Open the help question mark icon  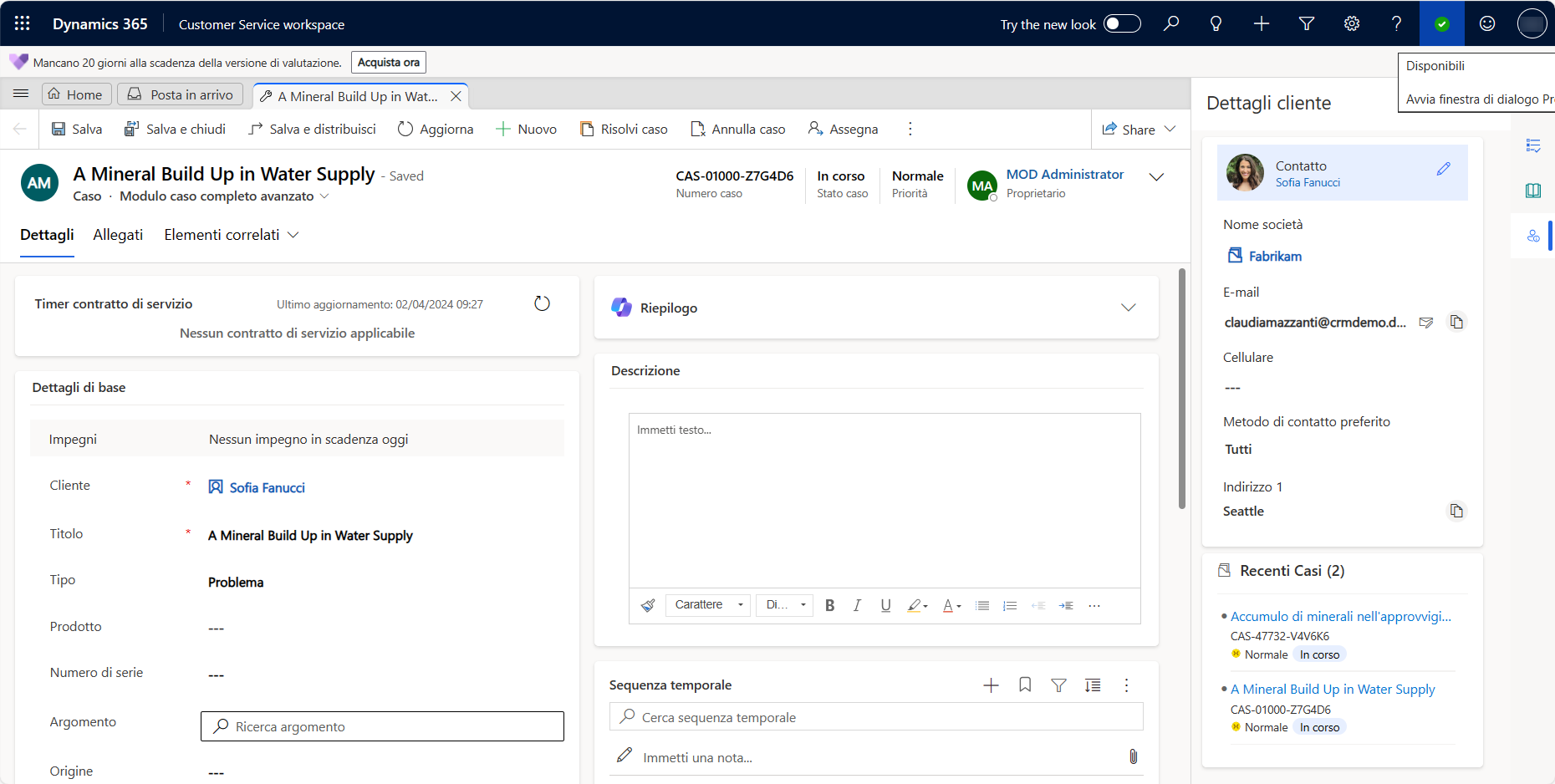(1397, 23)
